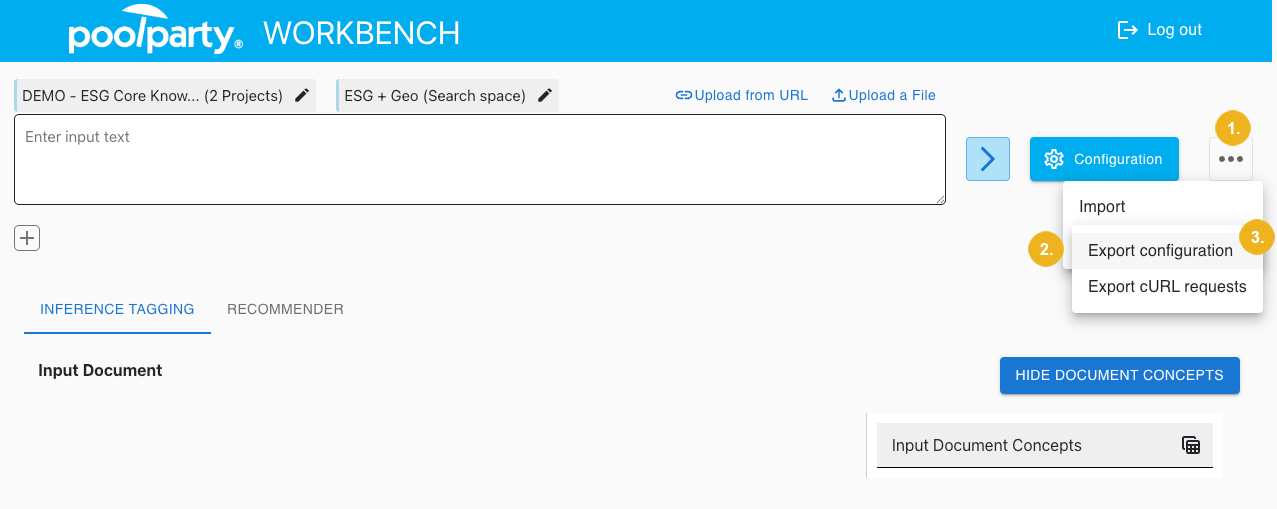
Task: Select the Inference Tagging tab
Action: pyautogui.click(x=117, y=309)
